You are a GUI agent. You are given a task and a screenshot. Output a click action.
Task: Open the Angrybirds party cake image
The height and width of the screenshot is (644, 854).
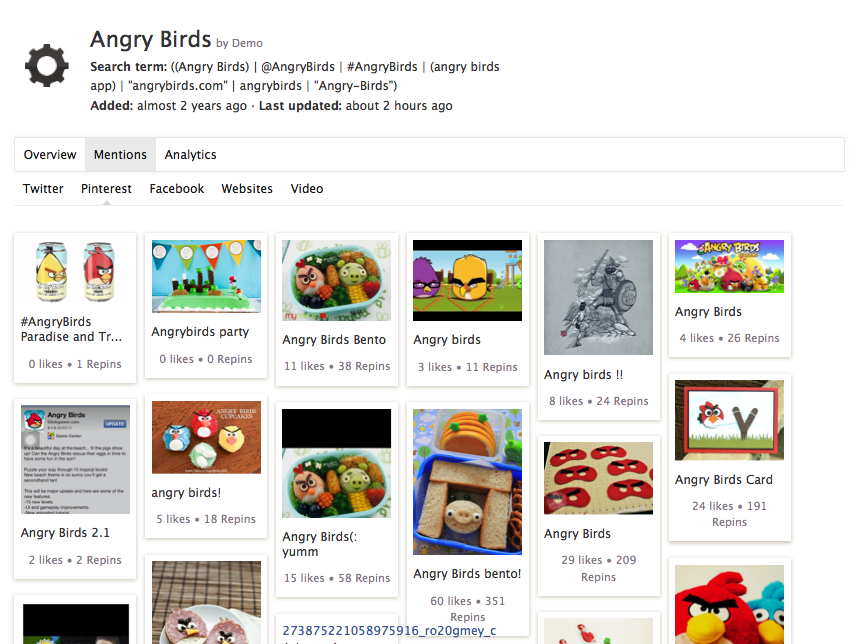pos(206,276)
